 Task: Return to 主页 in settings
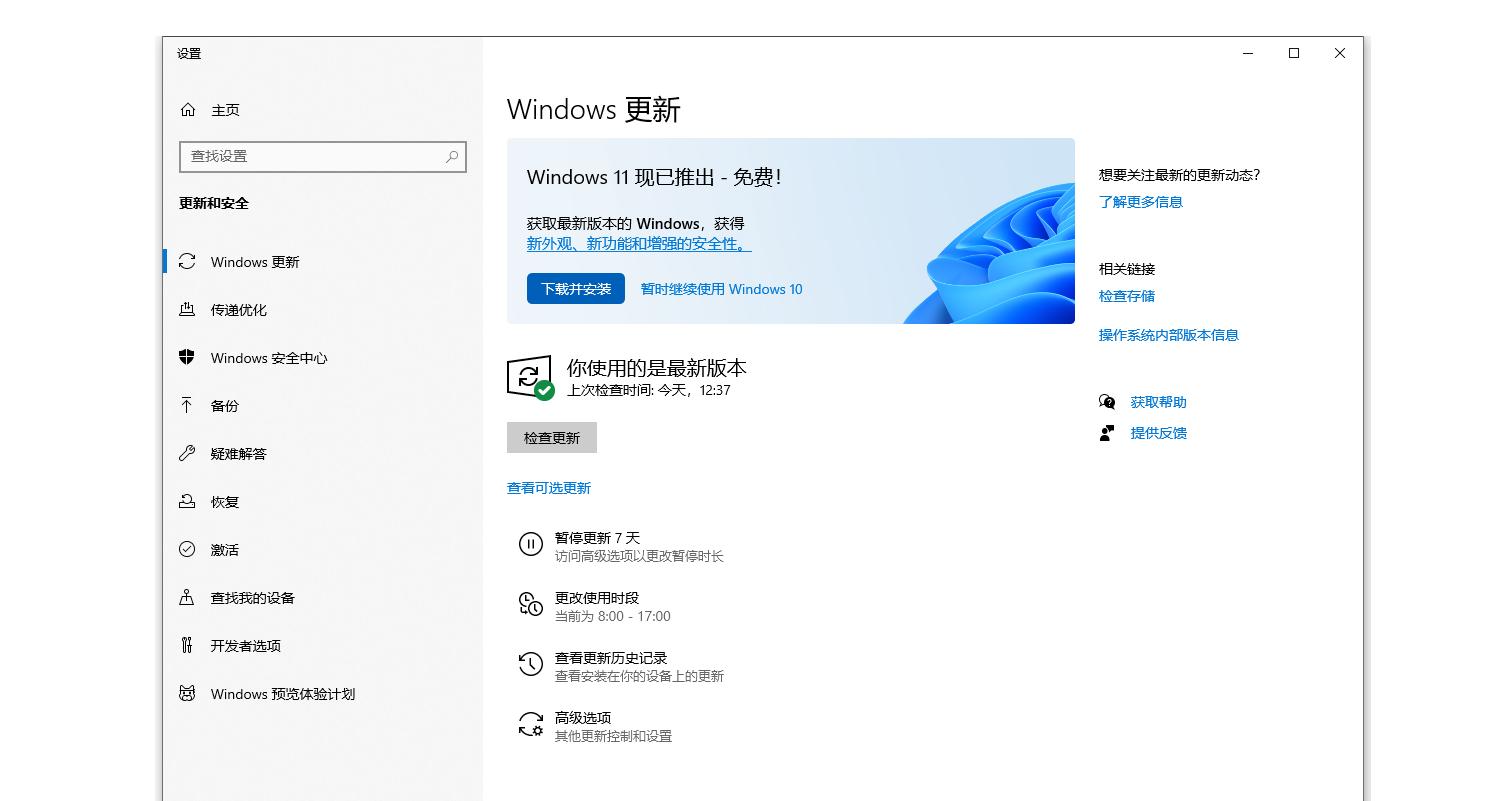[x=224, y=110]
